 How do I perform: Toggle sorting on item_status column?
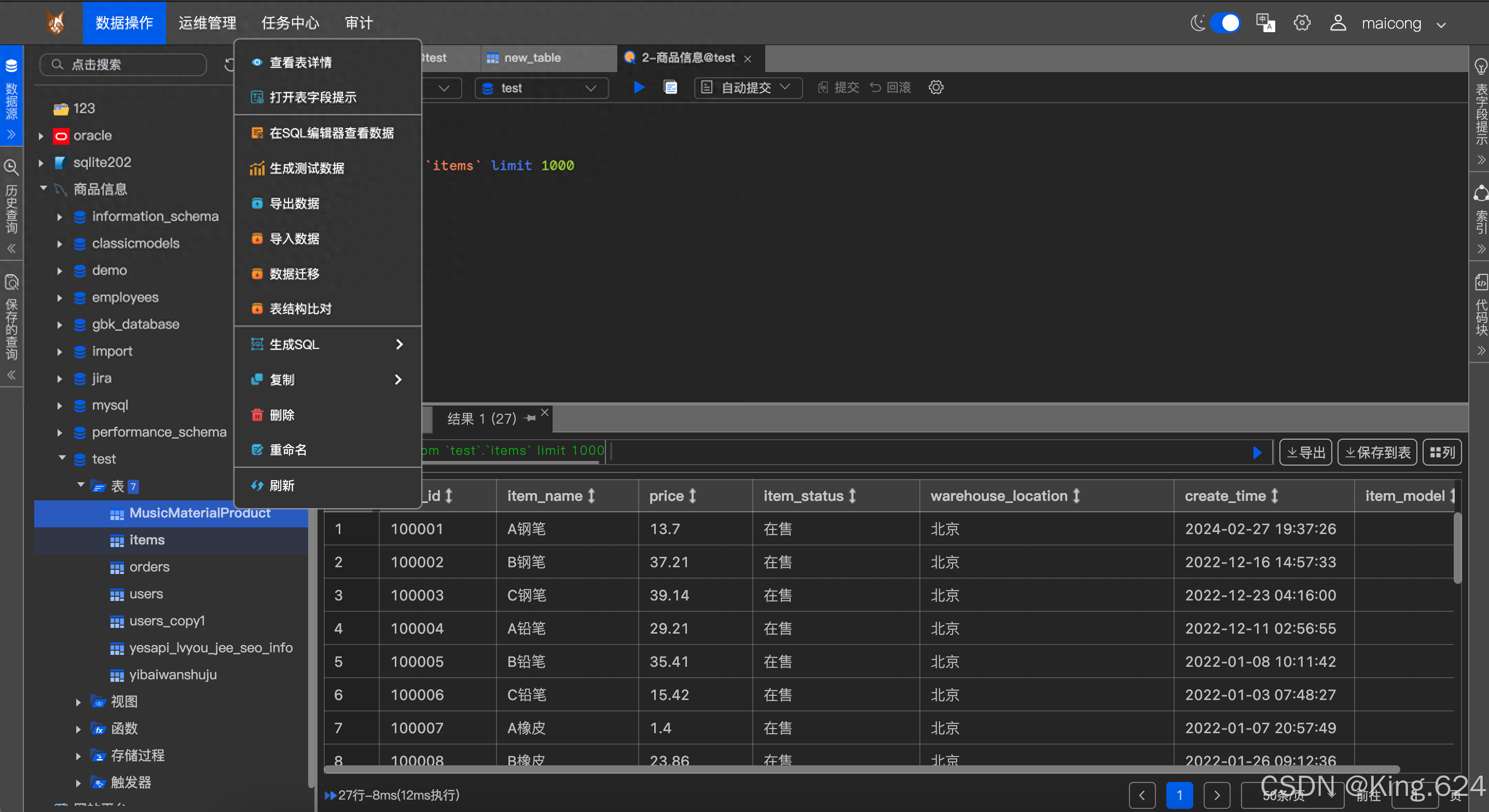(852, 496)
